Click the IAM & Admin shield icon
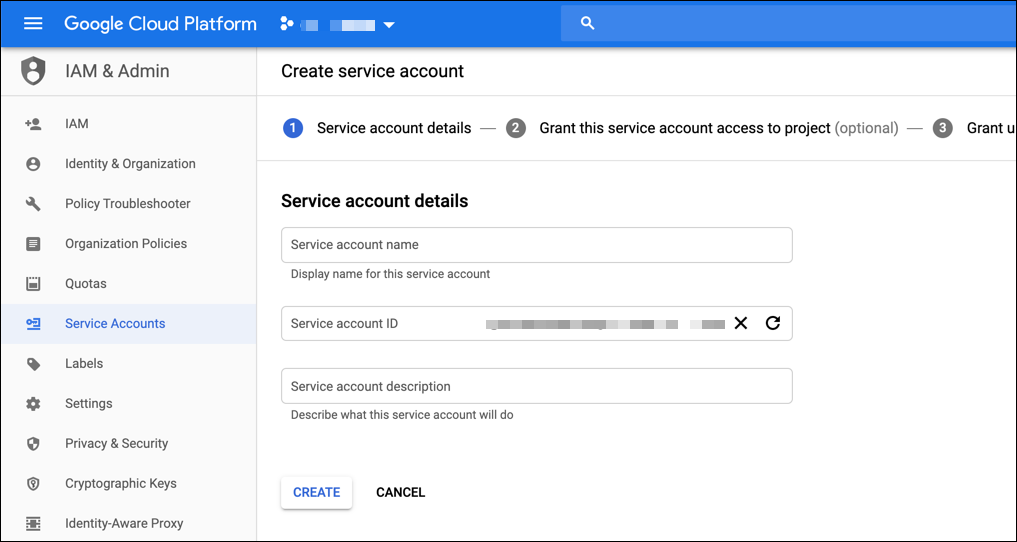1017x542 pixels. [x=33, y=71]
